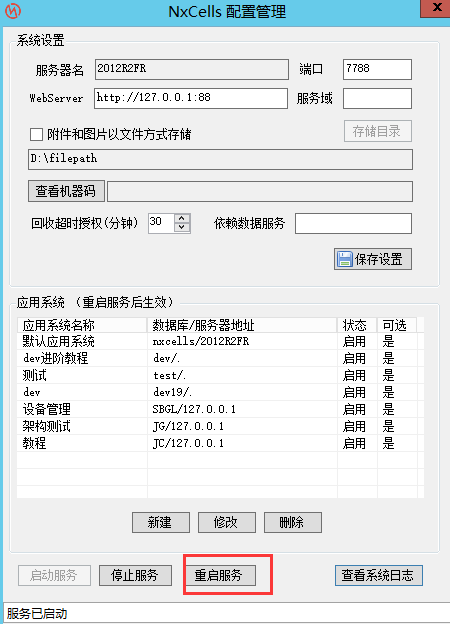Click the floppy disk save settings icon
450x624 pixels.
[x=345, y=259]
